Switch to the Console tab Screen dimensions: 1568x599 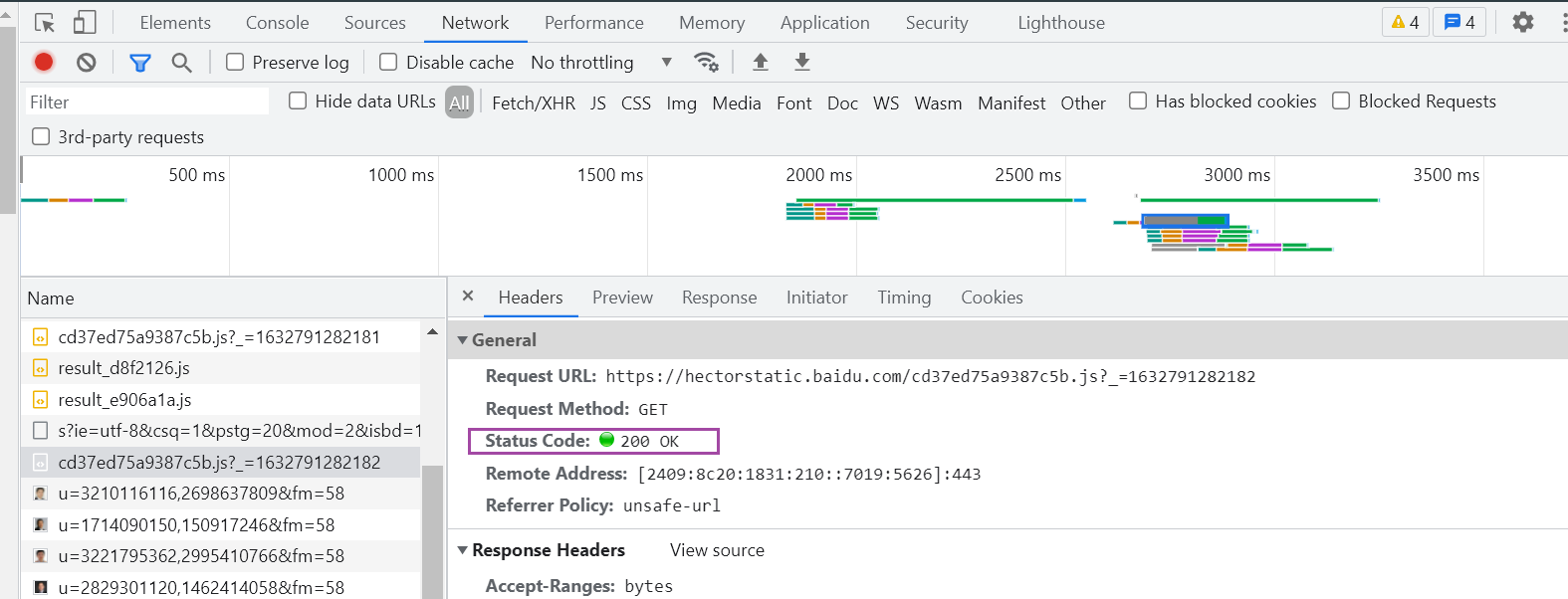click(278, 22)
